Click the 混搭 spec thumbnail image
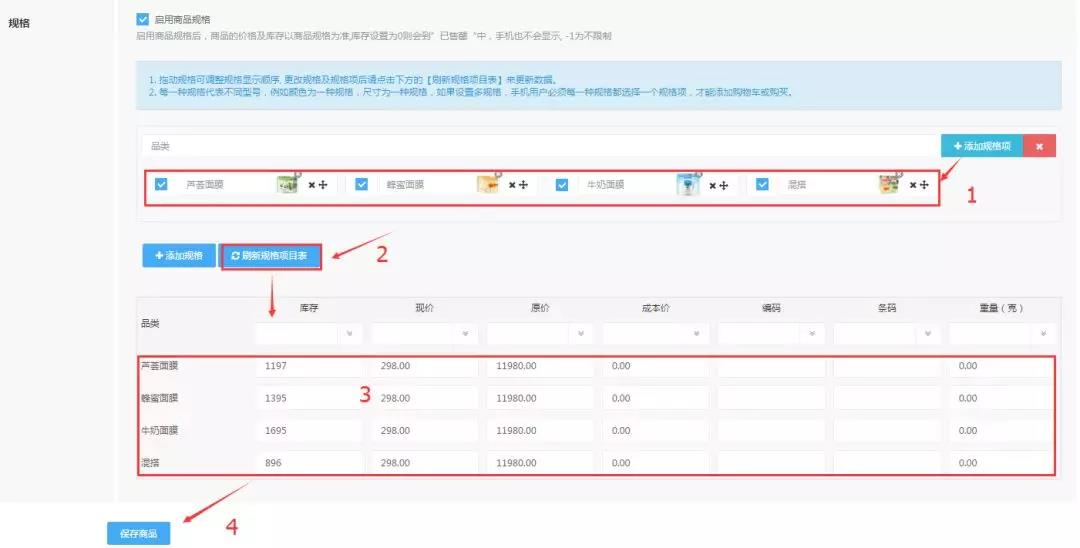 coord(888,185)
